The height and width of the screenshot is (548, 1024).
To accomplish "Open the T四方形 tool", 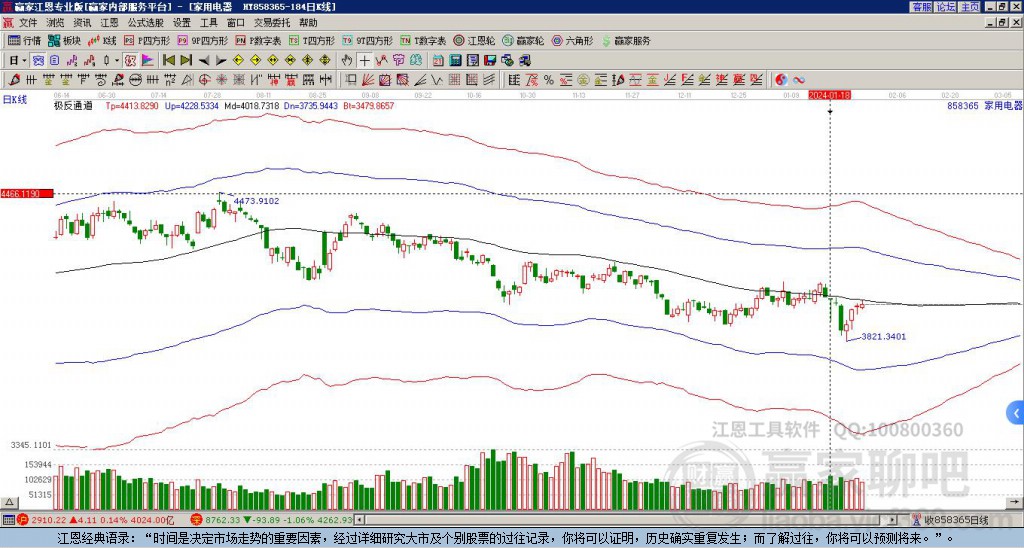I will (312, 40).
